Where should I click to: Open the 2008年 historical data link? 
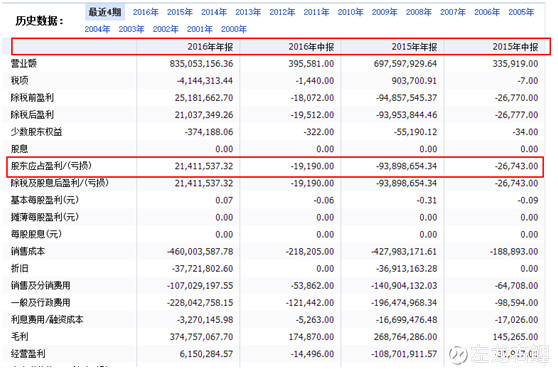(419, 12)
